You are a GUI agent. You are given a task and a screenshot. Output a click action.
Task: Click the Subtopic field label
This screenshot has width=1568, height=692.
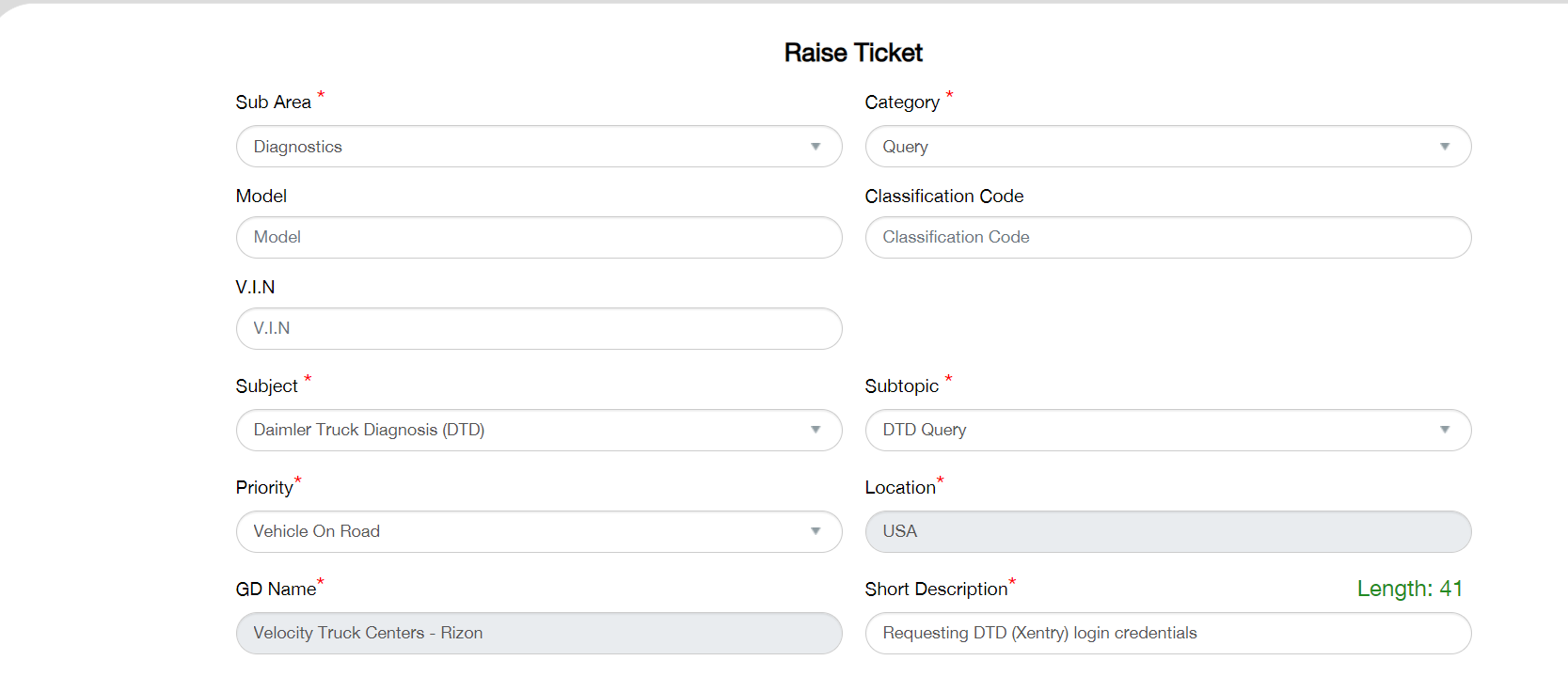(x=901, y=385)
